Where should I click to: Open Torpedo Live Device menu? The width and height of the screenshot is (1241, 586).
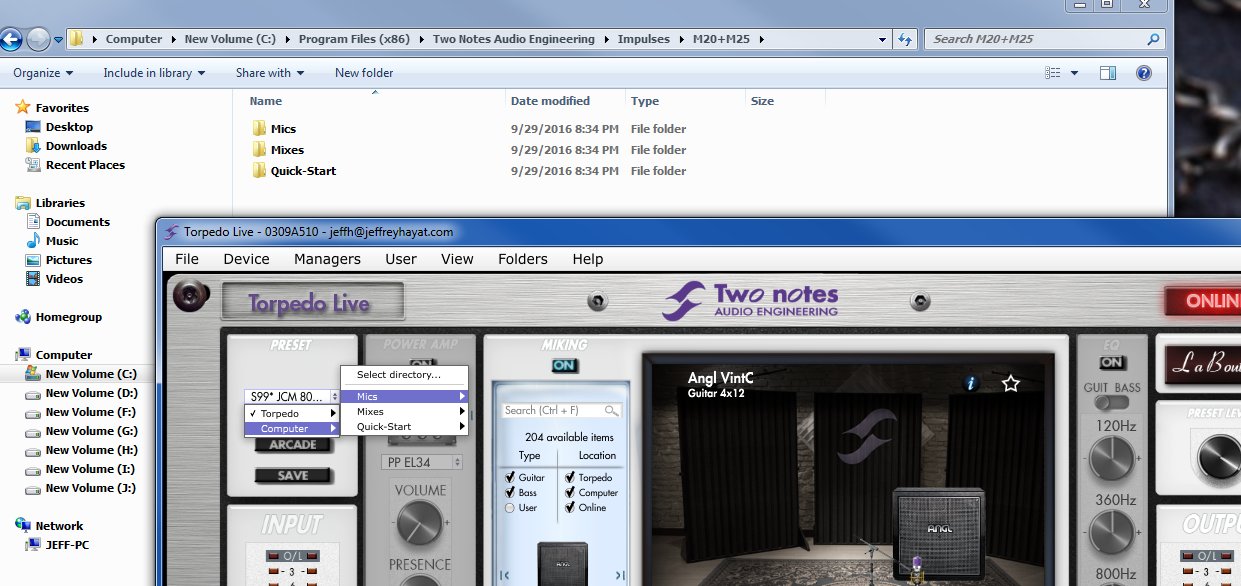(246, 259)
